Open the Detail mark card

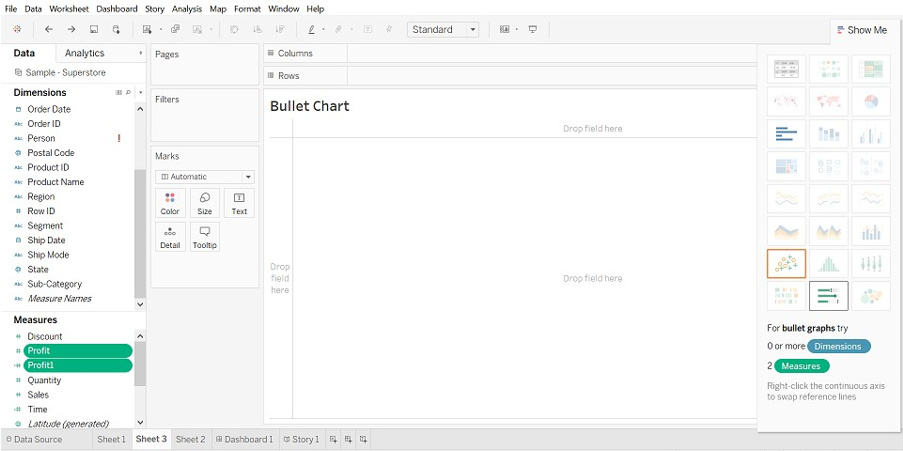(170, 237)
